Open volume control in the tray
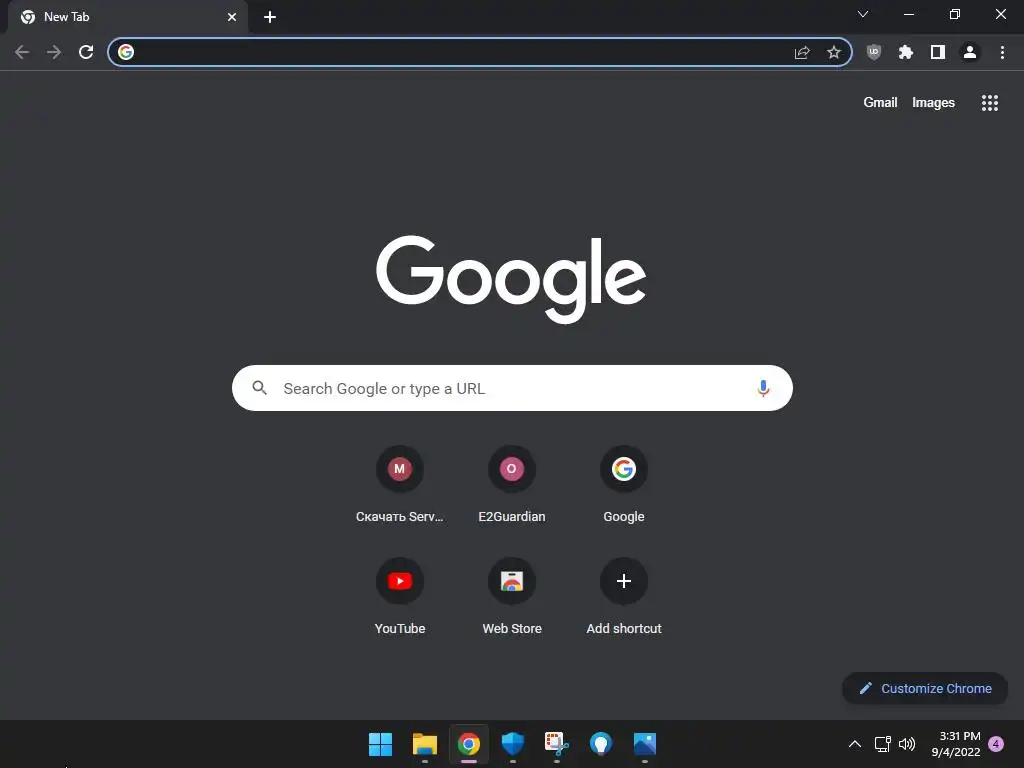 pos(907,744)
